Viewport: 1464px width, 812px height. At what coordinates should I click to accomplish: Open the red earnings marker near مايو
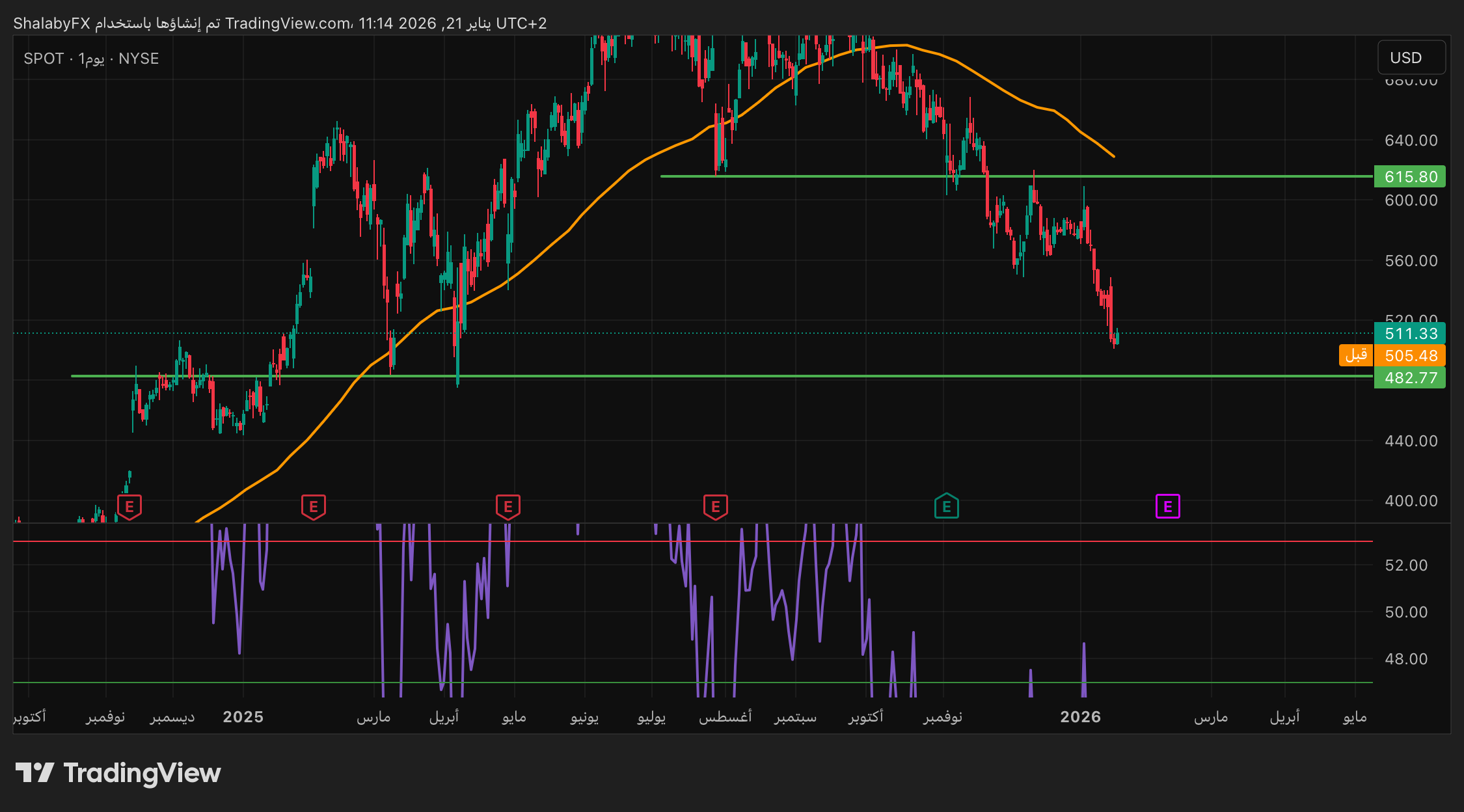coord(508,506)
